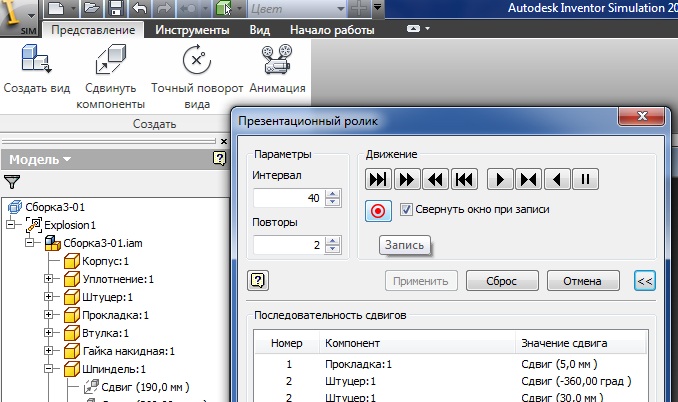Select the Сдвиг (190,0 мм) tweak item
This screenshot has width=678, height=402.
[145, 387]
